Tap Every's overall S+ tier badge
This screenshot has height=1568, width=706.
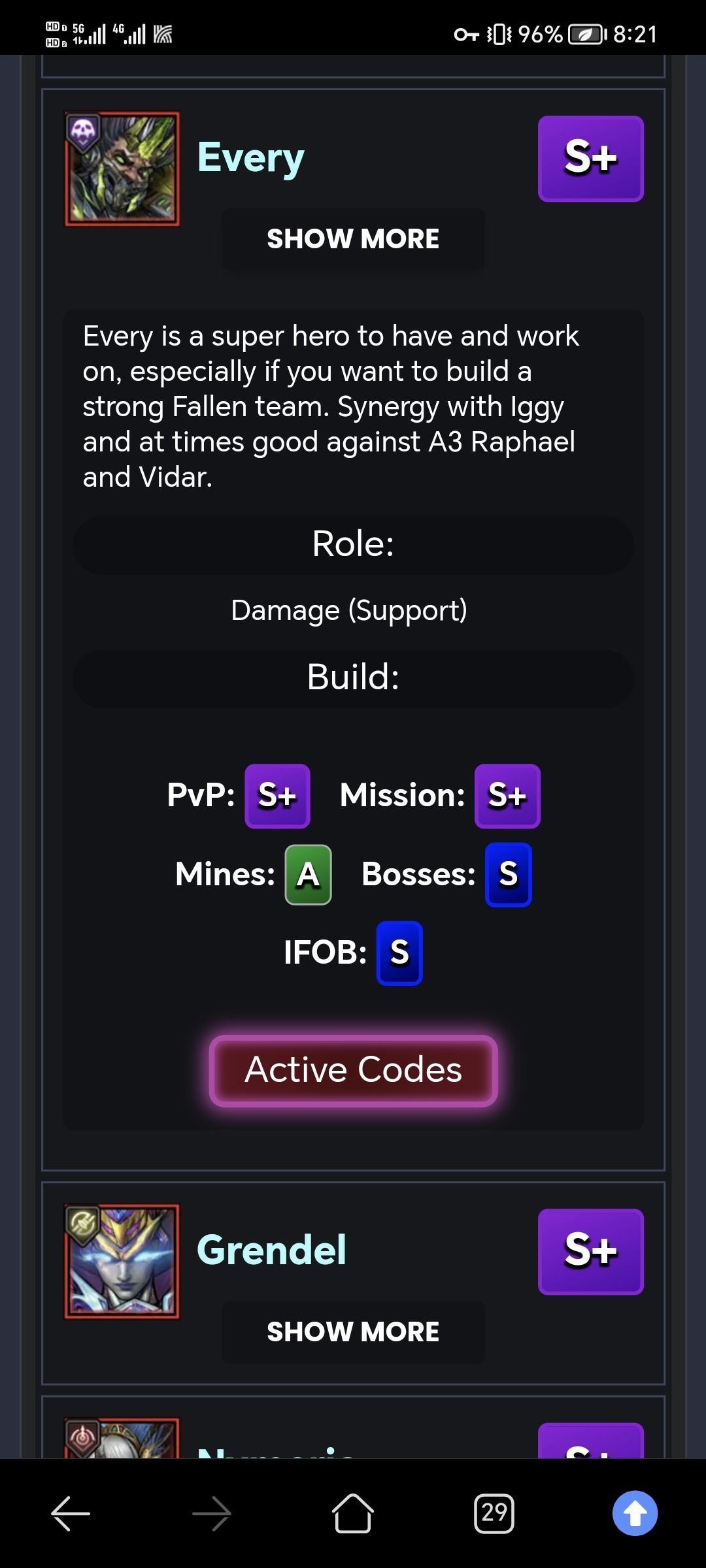pyautogui.click(x=590, y=159)
